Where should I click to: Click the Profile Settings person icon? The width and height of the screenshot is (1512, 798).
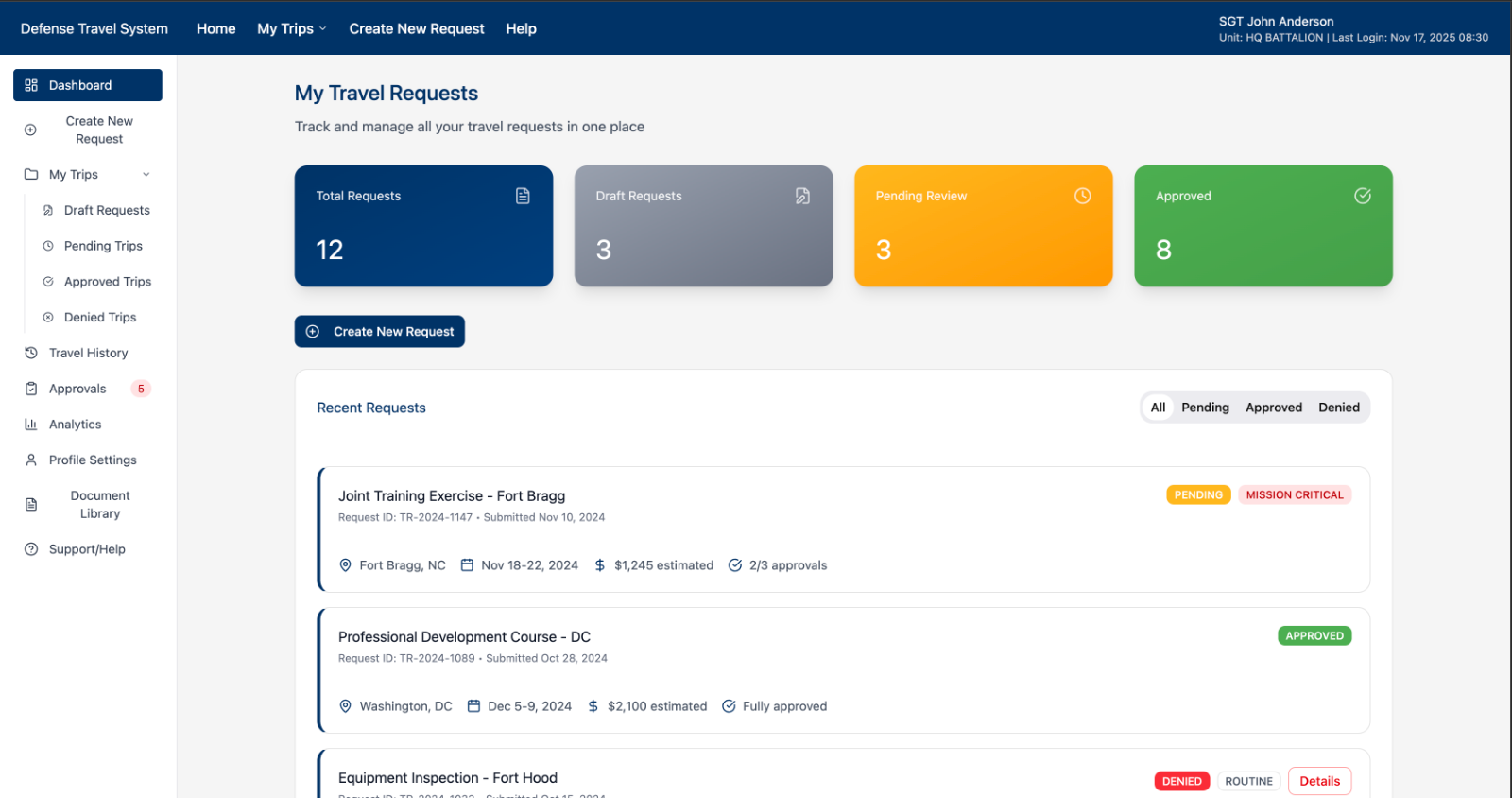coord(31,460)
